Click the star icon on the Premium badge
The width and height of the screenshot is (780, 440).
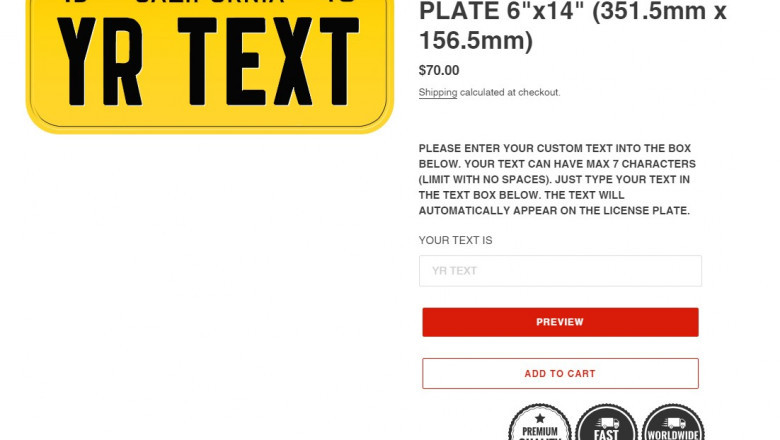[540, 418]
